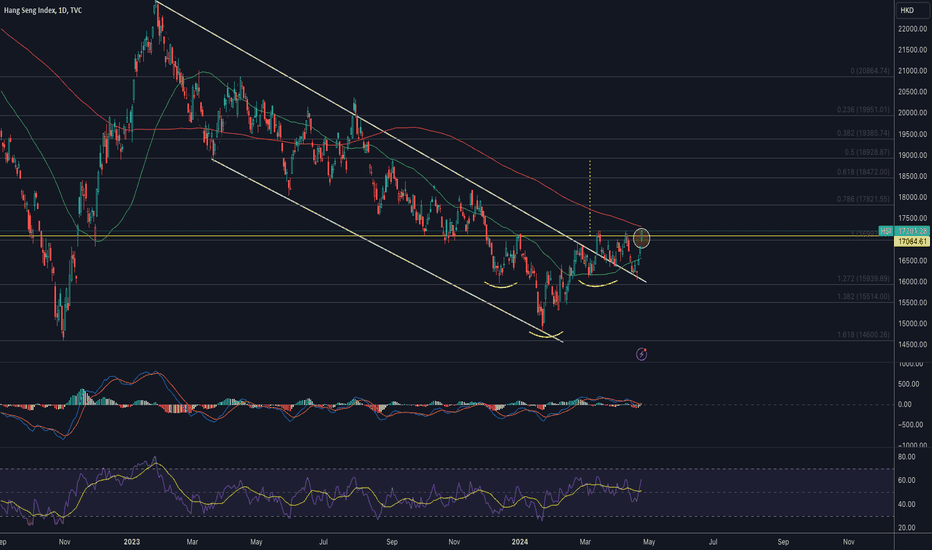The width and height of the screenshot is (932, 550).
Task: Open the HKD currency selector
Action: pos(912,10)
